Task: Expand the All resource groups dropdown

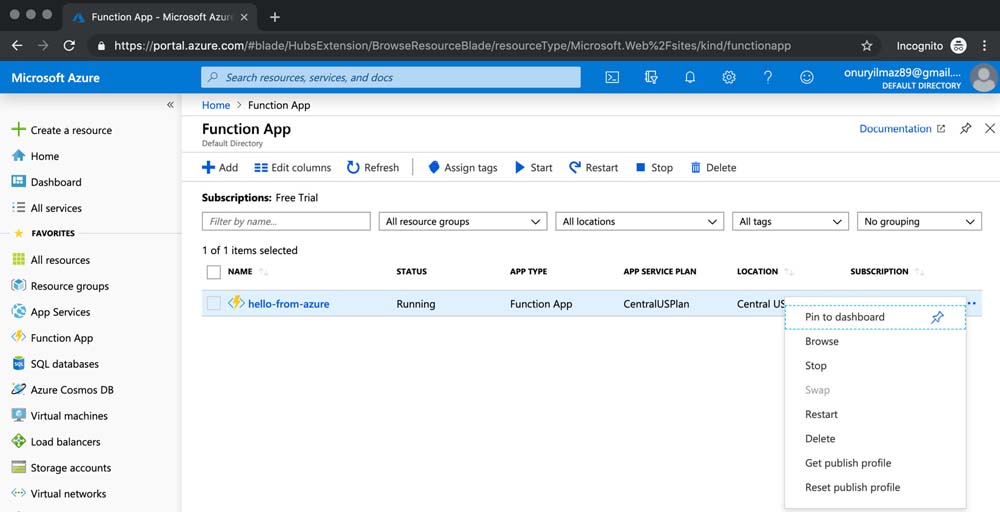Action: click(x=462, y=222)
